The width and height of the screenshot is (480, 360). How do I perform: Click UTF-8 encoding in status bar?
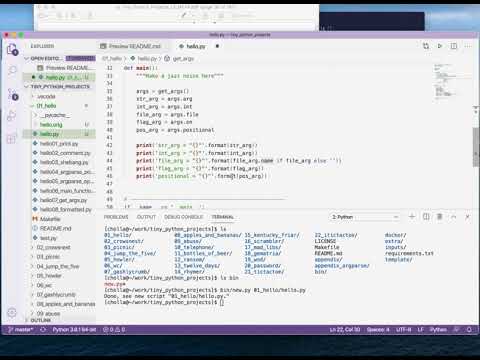pyautogui.click(x=403, y=330)
